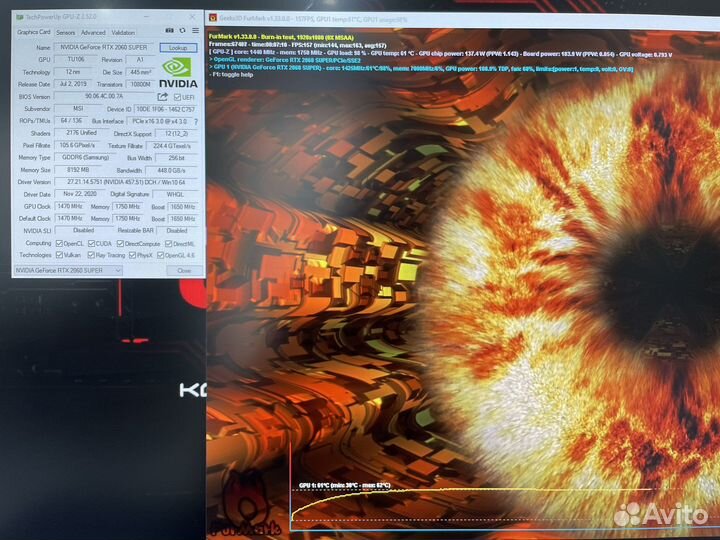Switch to the Sensors tab
Image resolution: width=720 pixels, height=540 pixels.
[x=66, y=33]
